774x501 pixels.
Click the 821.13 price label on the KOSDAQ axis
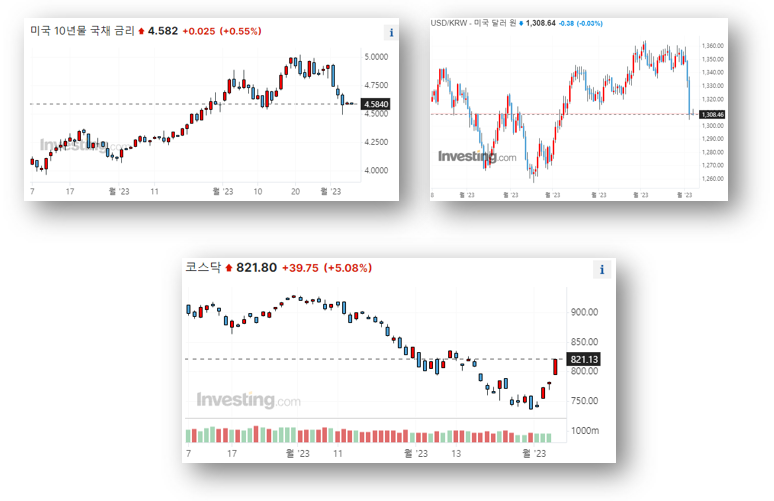[584, 360]
